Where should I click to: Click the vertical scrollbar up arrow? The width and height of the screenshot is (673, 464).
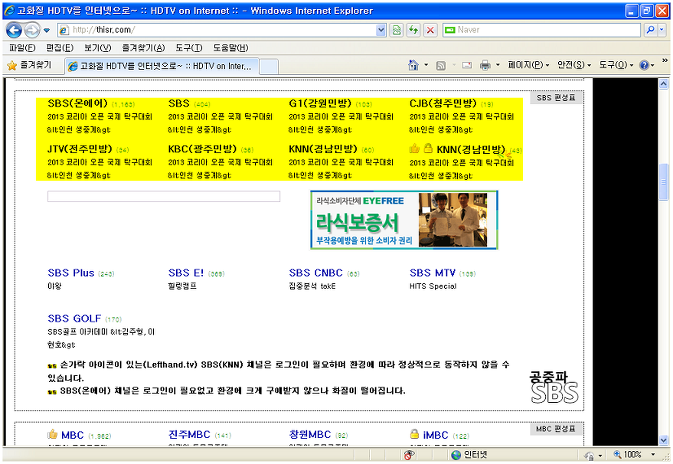664,84
